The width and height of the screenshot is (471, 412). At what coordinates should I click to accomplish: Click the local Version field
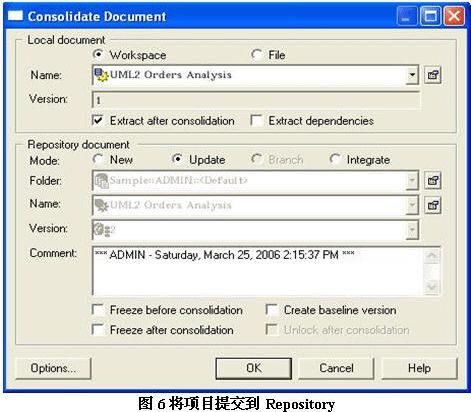click(x=256, y=100)
